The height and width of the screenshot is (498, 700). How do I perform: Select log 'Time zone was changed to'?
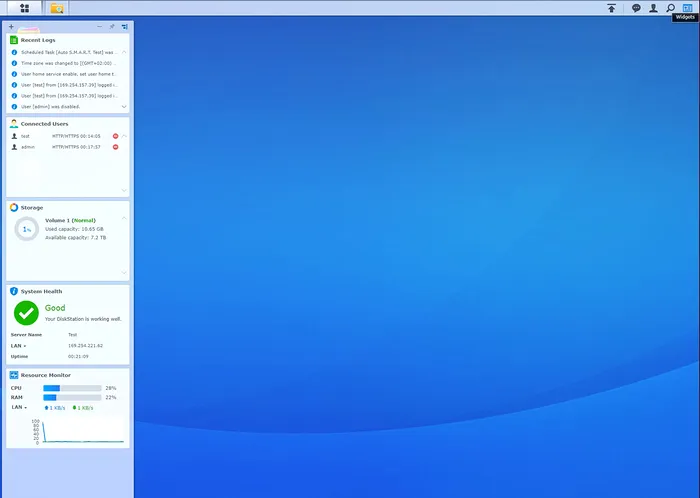point(67,63)
